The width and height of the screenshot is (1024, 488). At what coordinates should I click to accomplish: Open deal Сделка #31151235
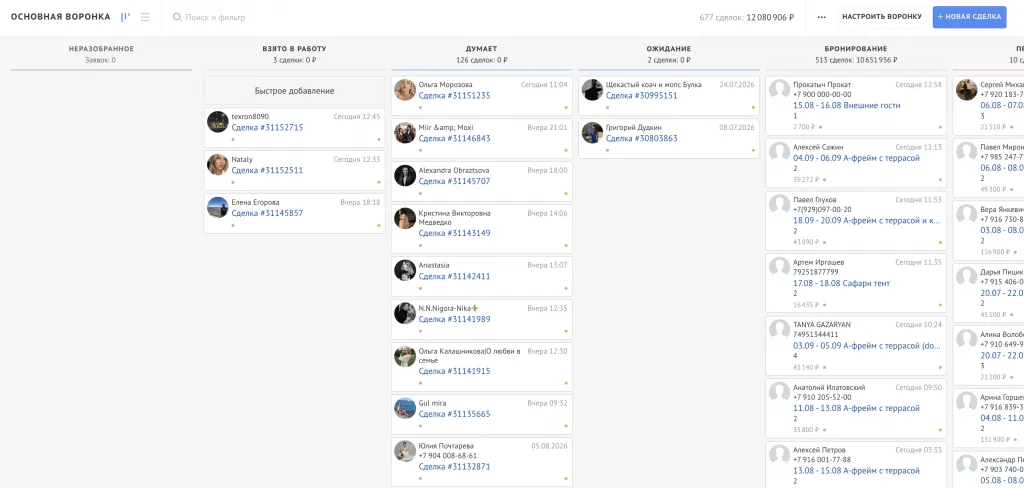point(455,95)
